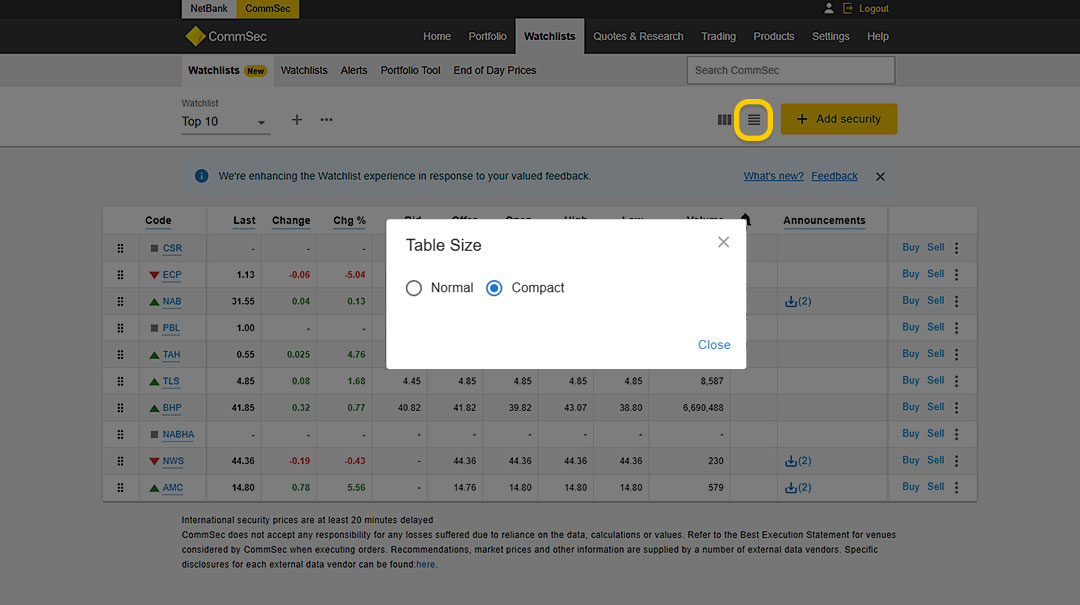Open the Quotes & Research menu
The height and width of the screenshot is (605, 1080).
coord(638,37)
